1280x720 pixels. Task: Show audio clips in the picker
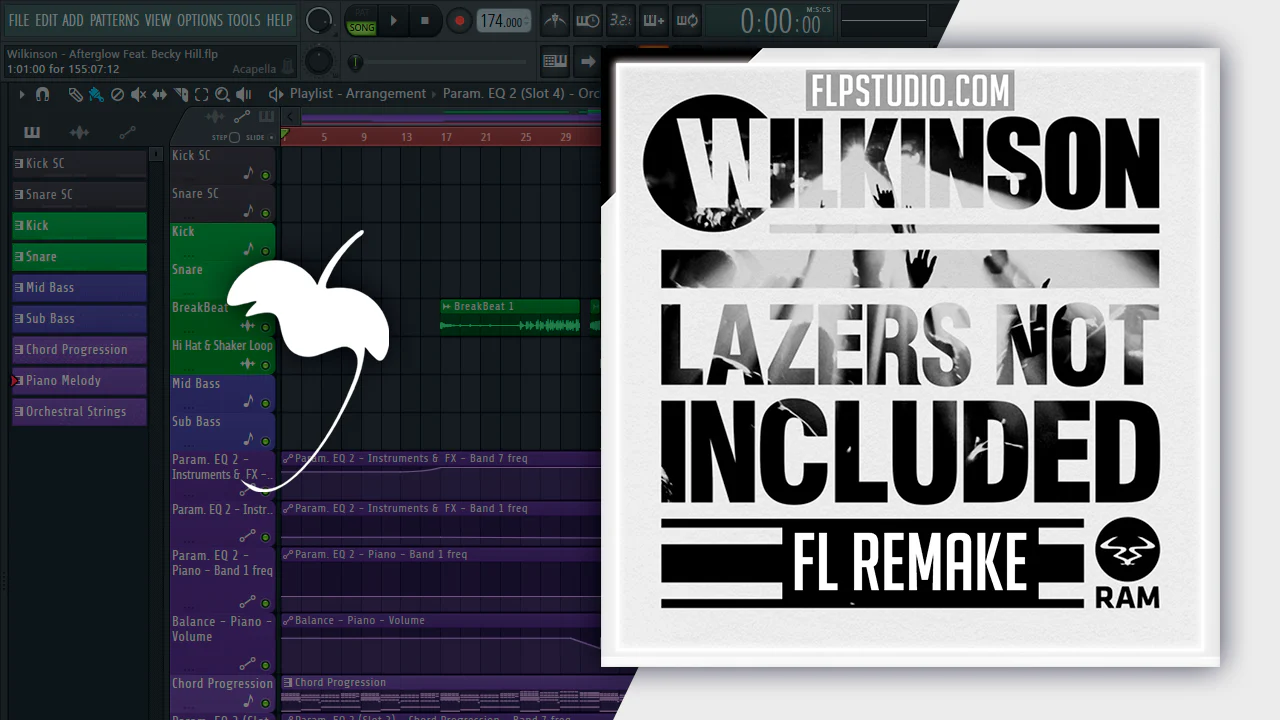pos(79,132)
